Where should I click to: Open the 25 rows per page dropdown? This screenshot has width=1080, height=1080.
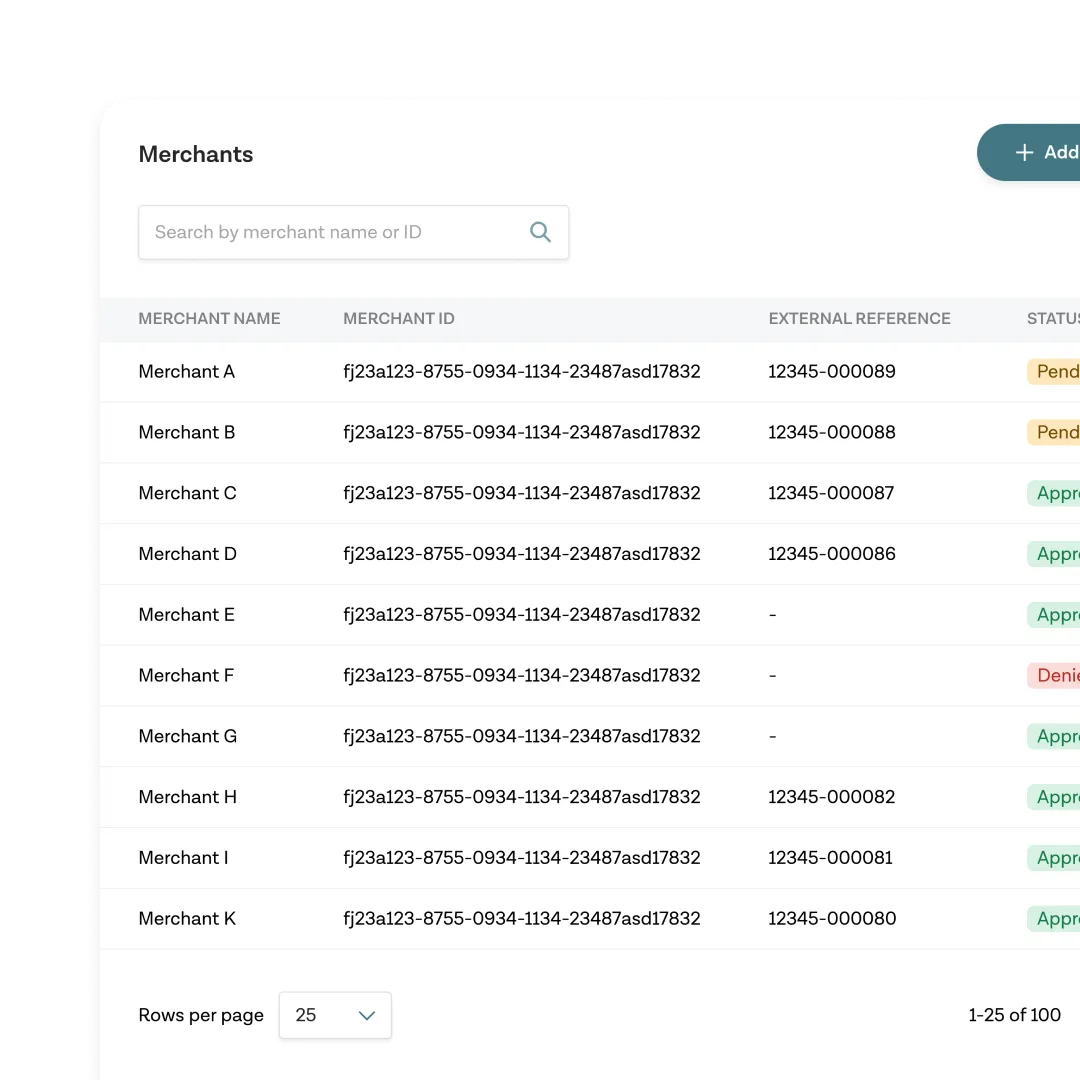tap(335, 1015)
